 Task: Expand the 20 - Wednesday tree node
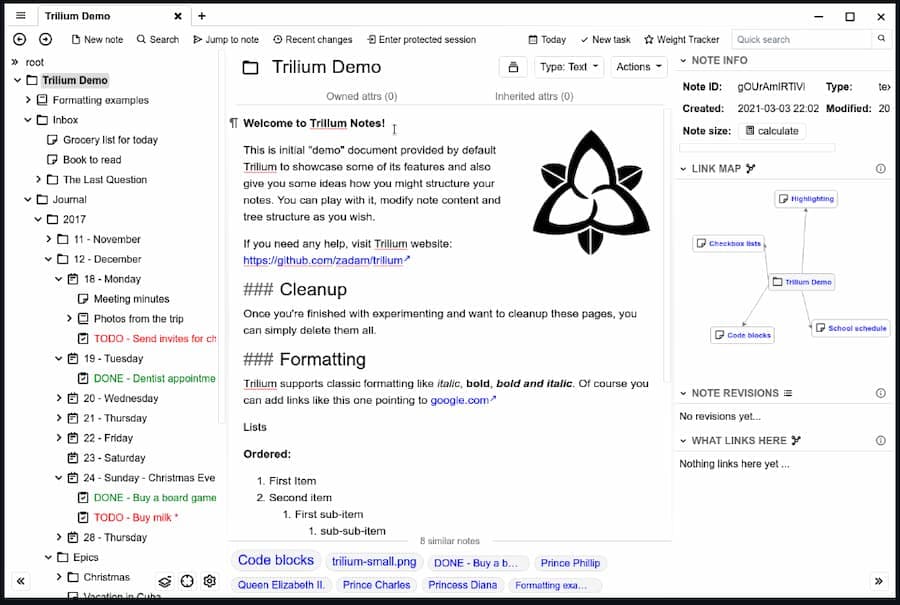[x=59, y=398]
